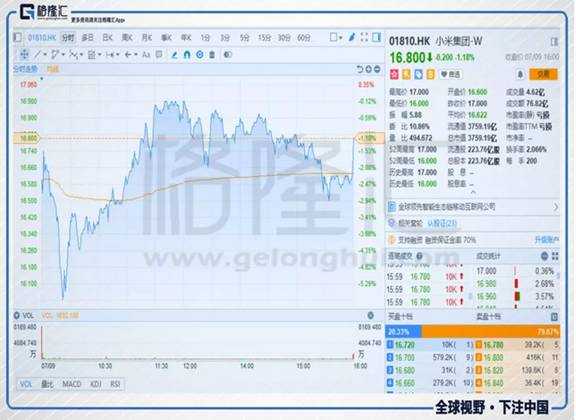Select the blue pen drawing icon
The image size is (576, 420).
click(x=352, y=37)
